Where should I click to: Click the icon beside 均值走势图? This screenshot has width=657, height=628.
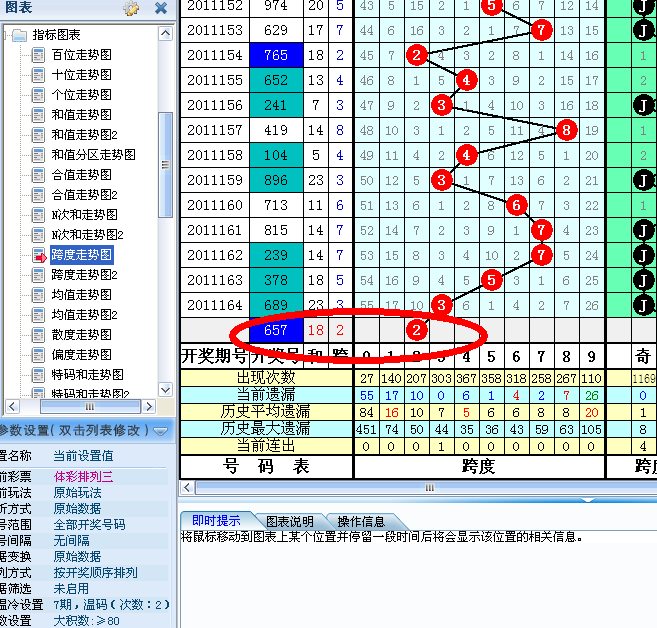tap(39, 295)
